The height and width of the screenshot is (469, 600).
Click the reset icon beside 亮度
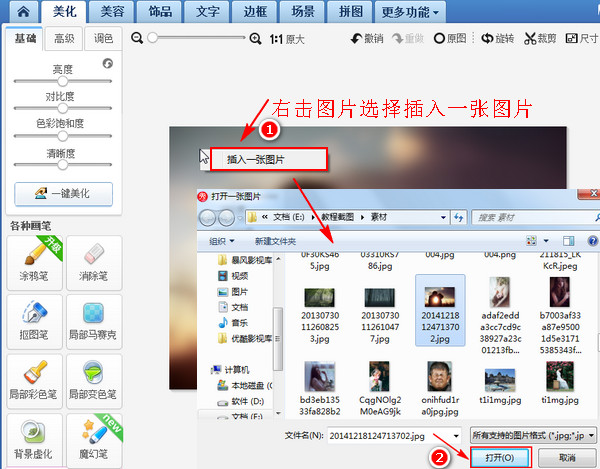[x=108, y=64]
